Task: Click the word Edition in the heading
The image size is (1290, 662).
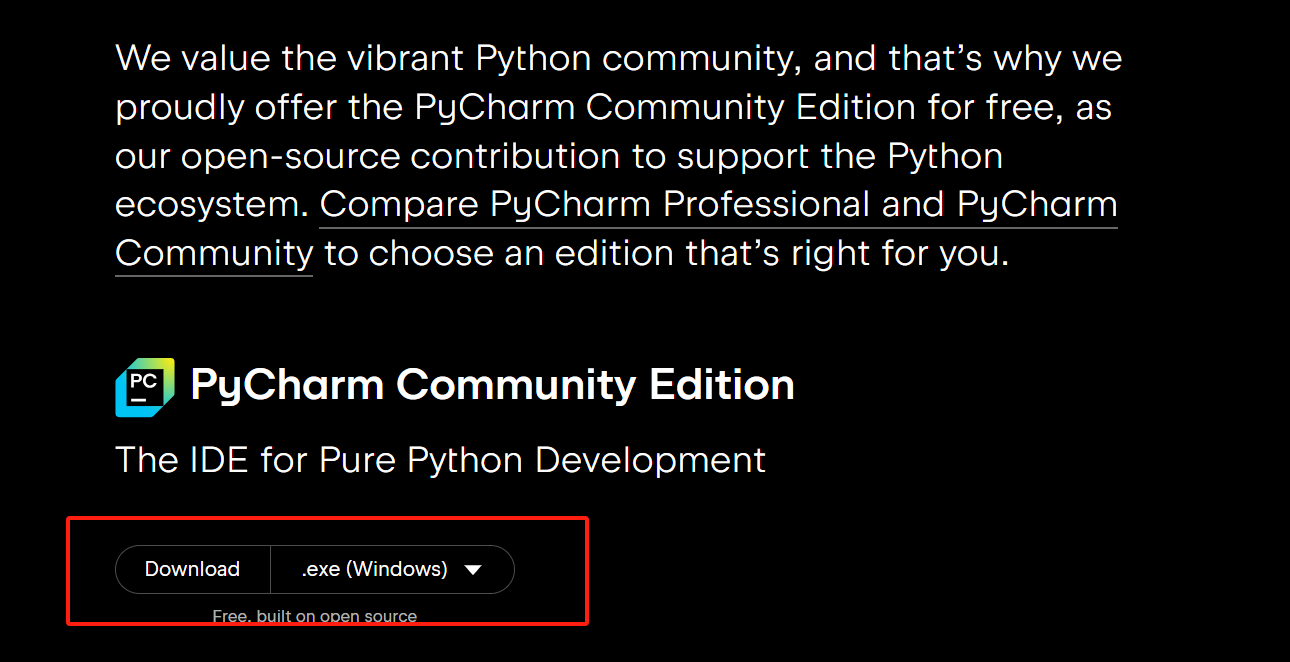Action: click(x=721, y=385)
